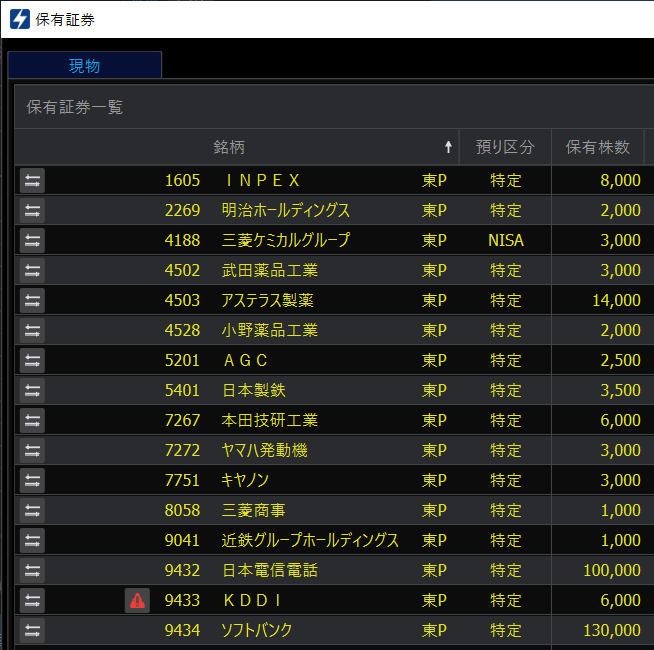Select the 三菱商事 stock name
The width and height of the screenshot is (654, 650).
(254, 511)
